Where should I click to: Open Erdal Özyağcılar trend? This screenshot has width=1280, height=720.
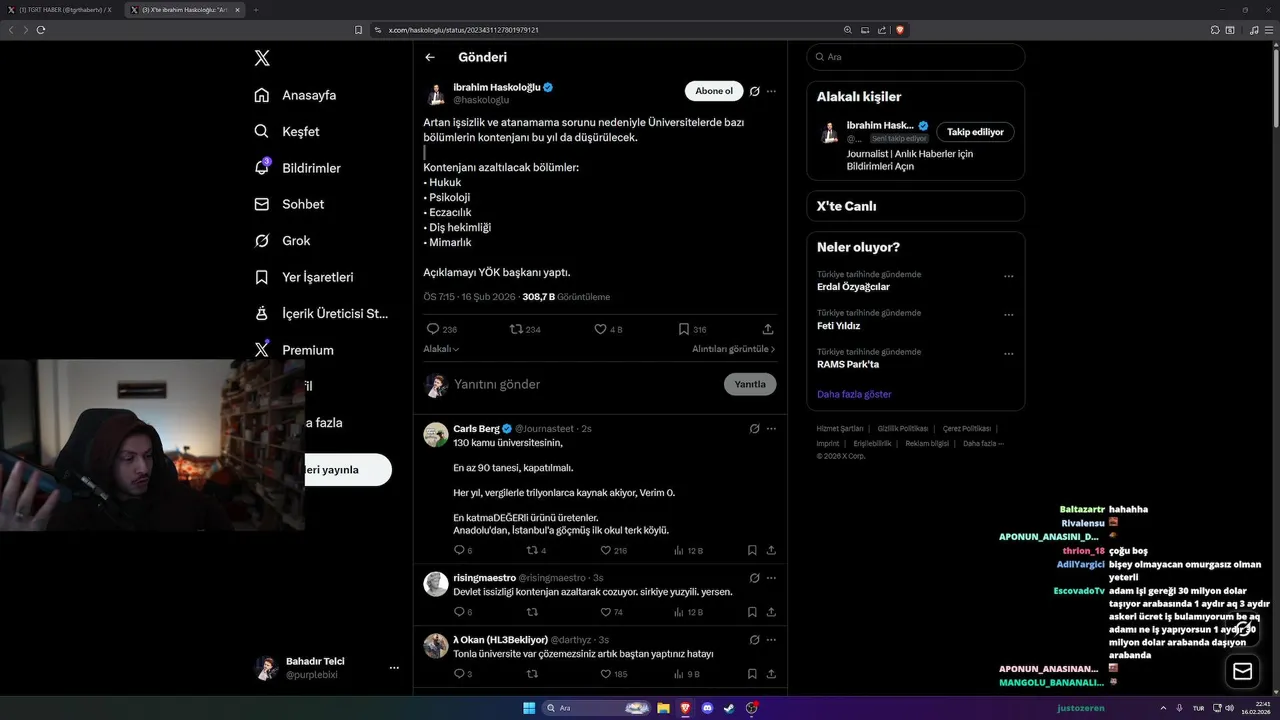point(853,287)
